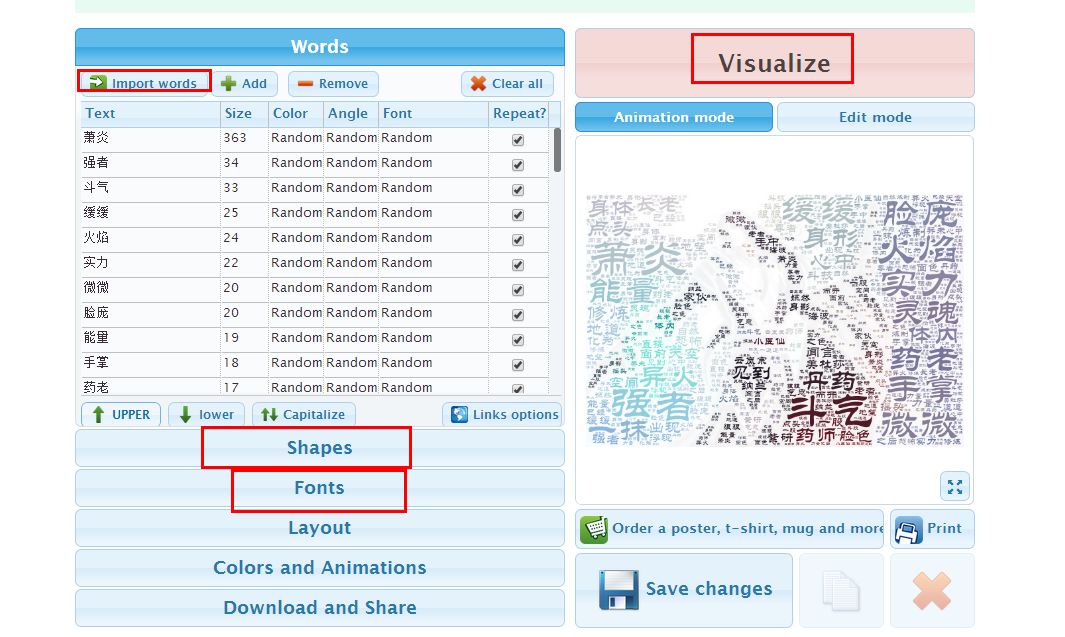Click the Add word button
Viewport: 1065px width, 637px height.
point(245,84)
